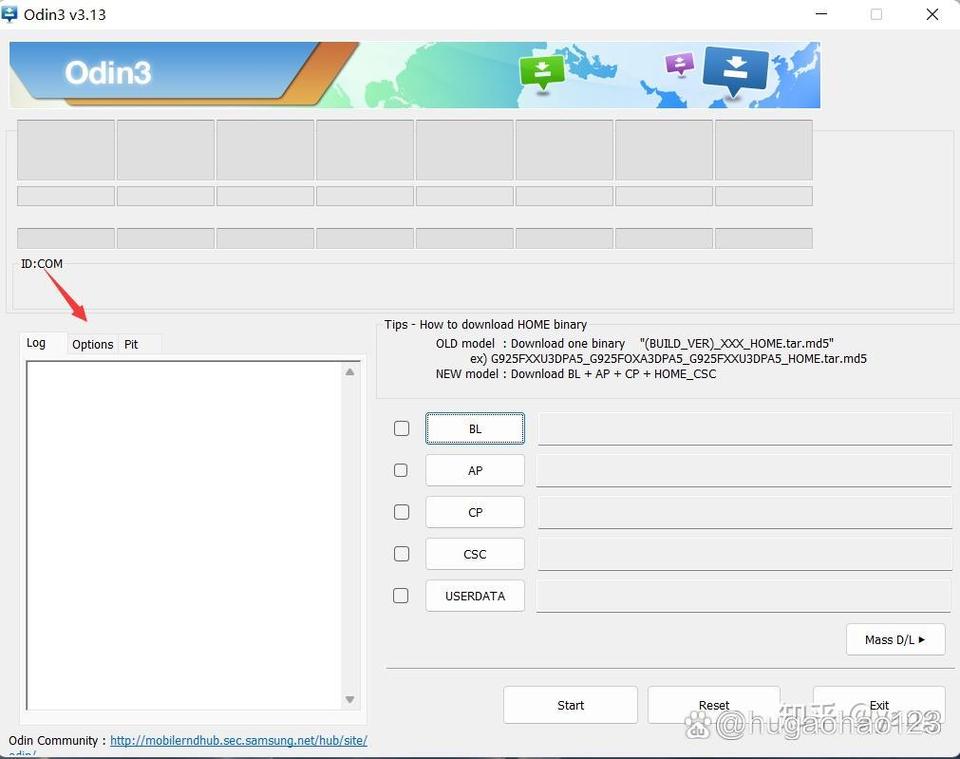Enable the BL checkbox
The height and width of the screenshot is (759, 960).
coord(401,428)
